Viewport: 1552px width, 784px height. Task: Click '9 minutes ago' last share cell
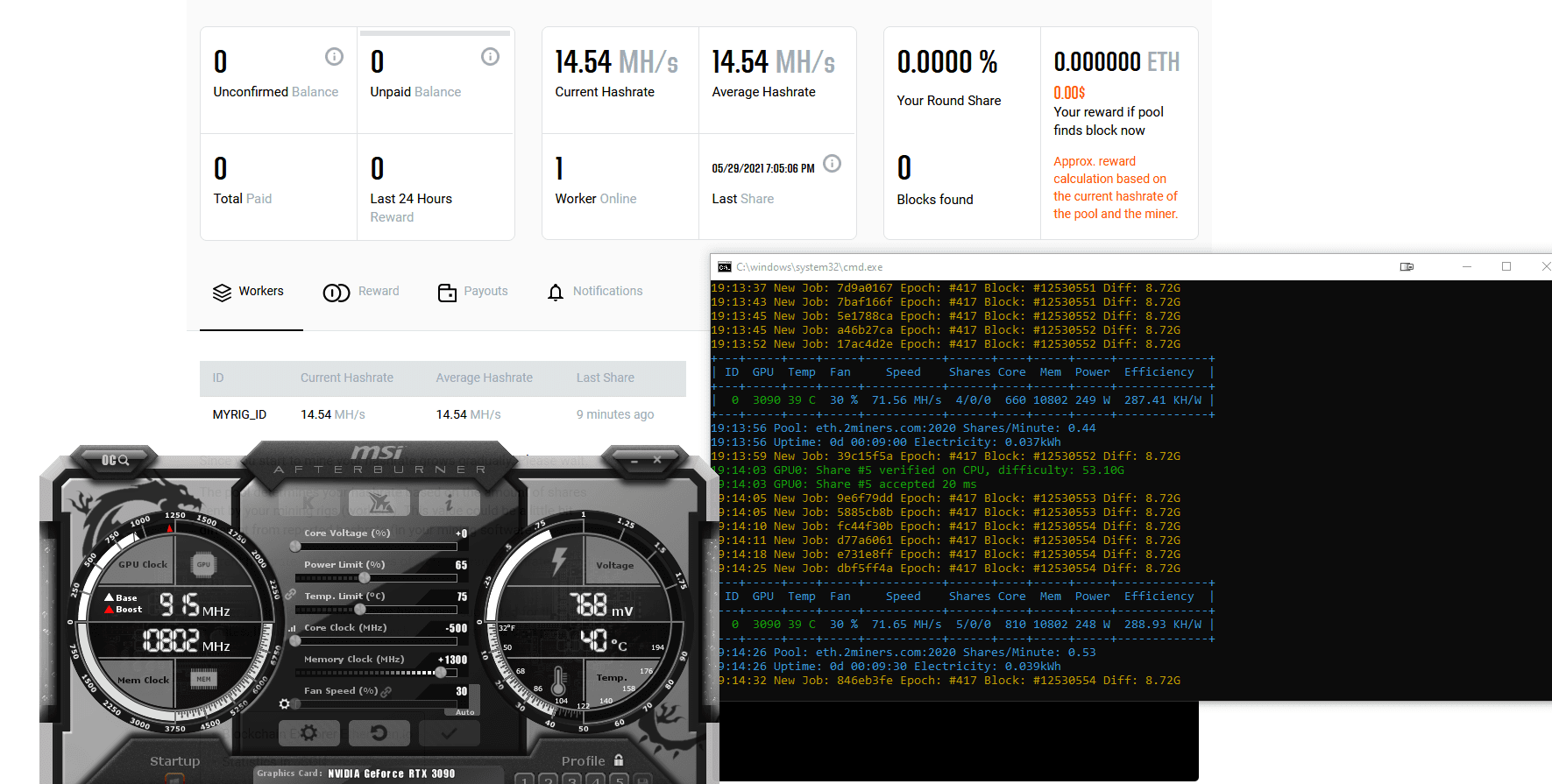615,414
